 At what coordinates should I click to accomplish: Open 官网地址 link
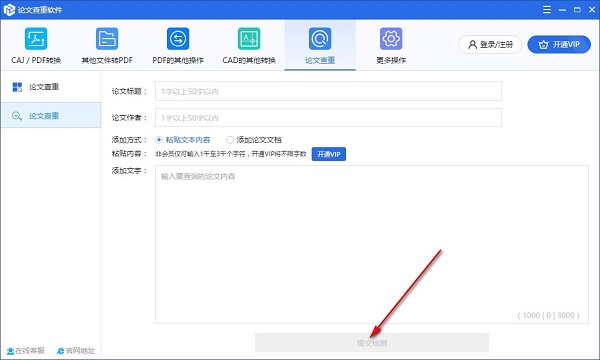tap(76, 350)
